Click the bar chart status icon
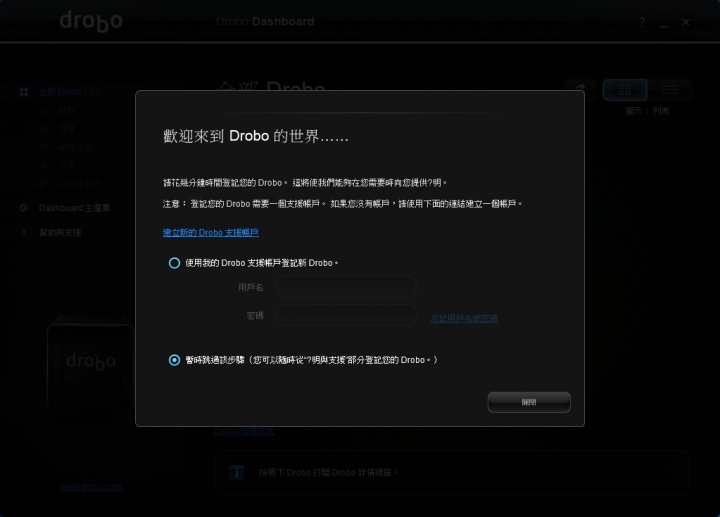720x517 pixels. (44, 110)
